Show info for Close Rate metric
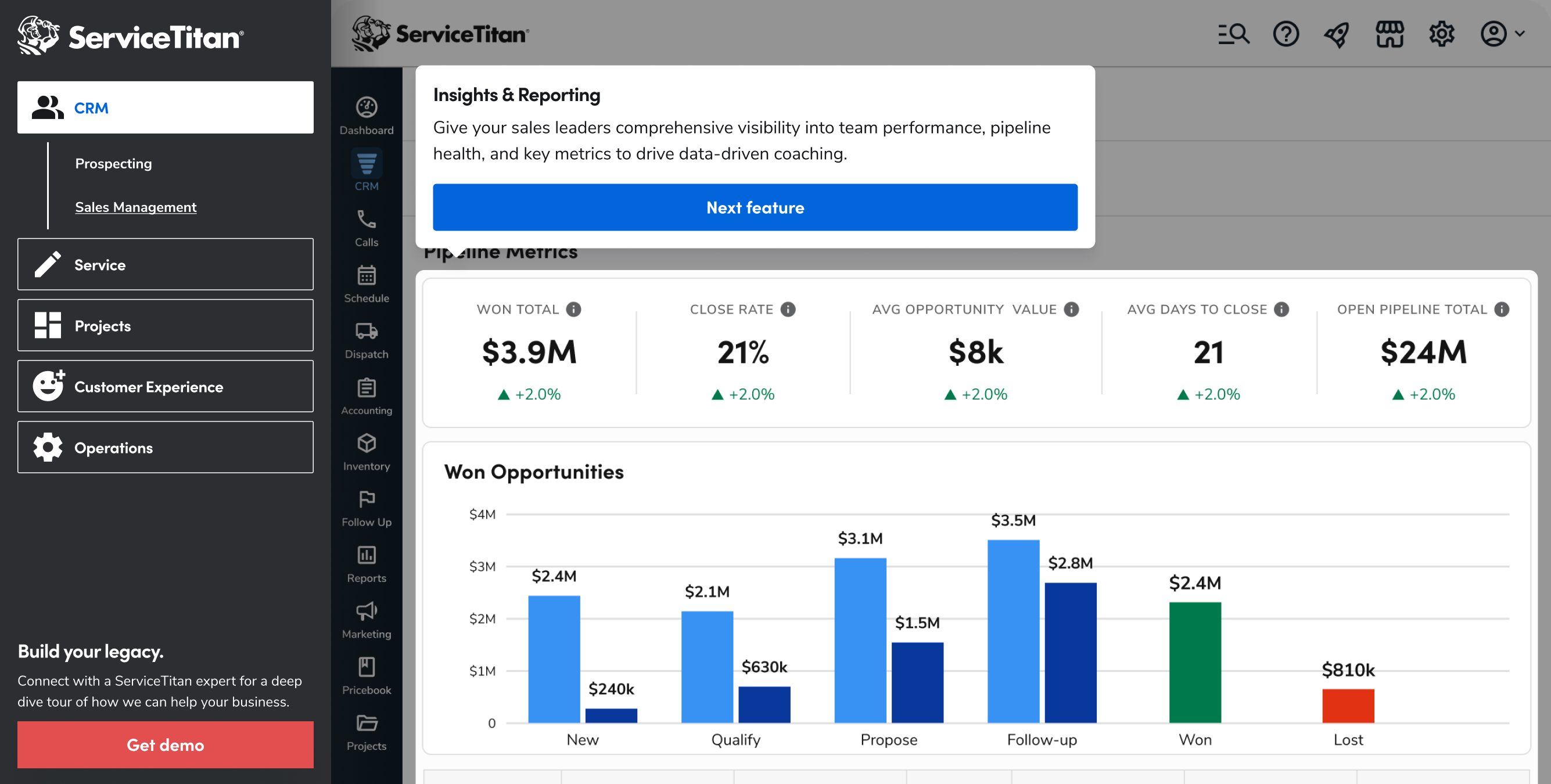 (788, 310)
